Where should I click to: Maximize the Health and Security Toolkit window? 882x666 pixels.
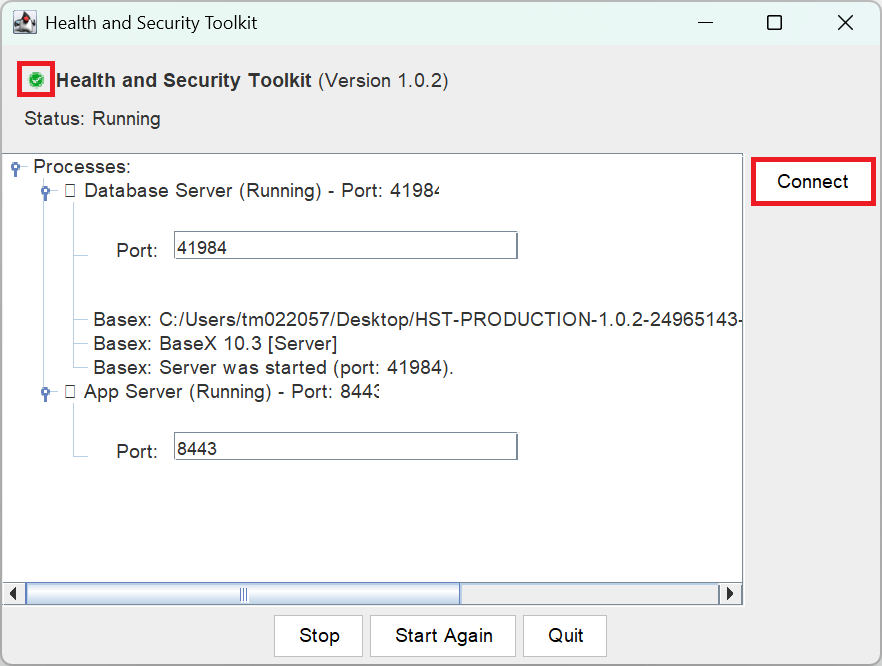pos(774,23)
